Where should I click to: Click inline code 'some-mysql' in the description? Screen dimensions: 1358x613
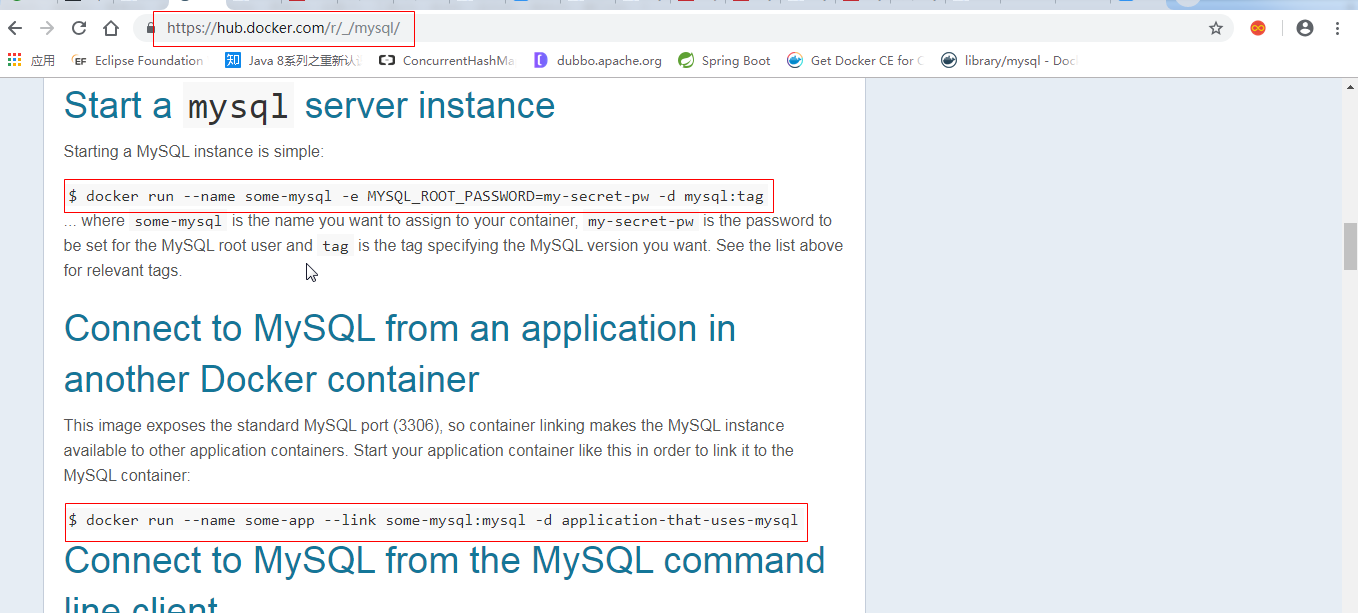[178, 221]
